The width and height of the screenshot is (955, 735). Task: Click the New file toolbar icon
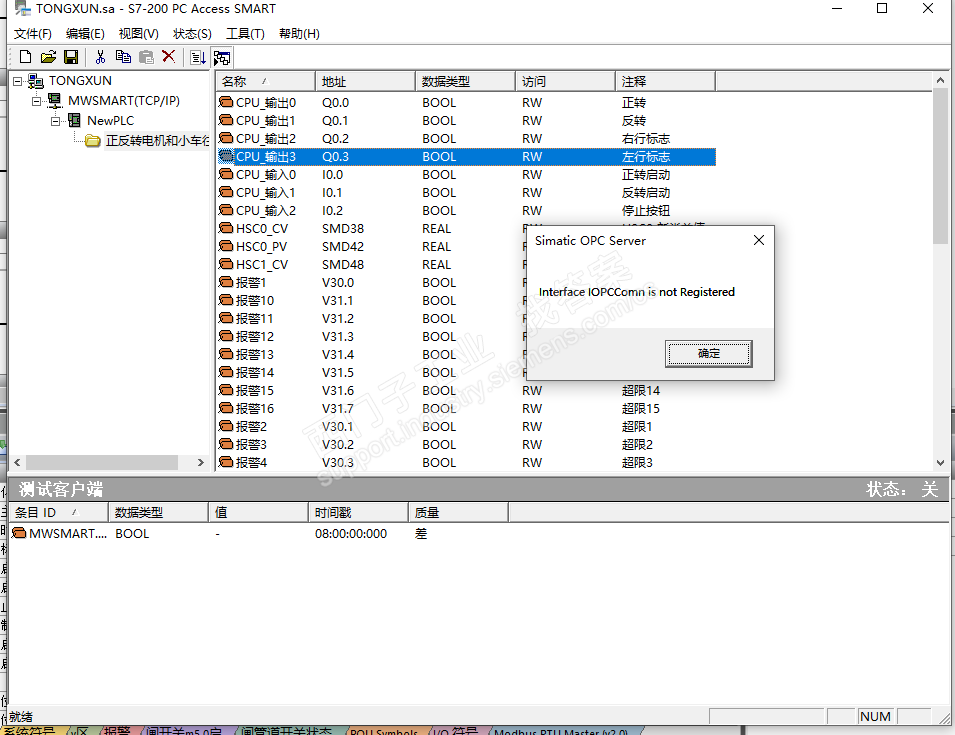(26, 57)
